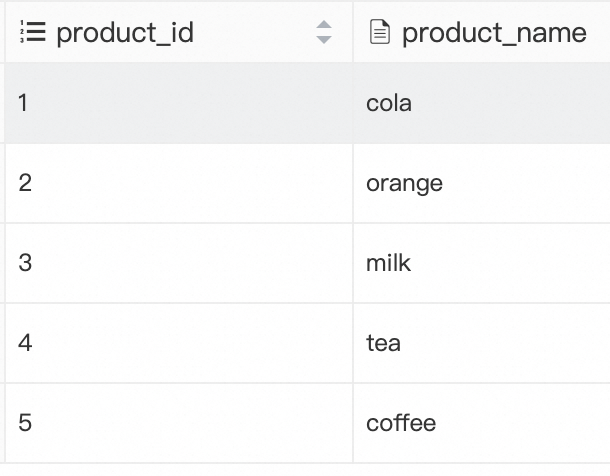This screenshot has height=476, width=610.
Task: Click empty space right of the word coffee
Action: point(520,423)
